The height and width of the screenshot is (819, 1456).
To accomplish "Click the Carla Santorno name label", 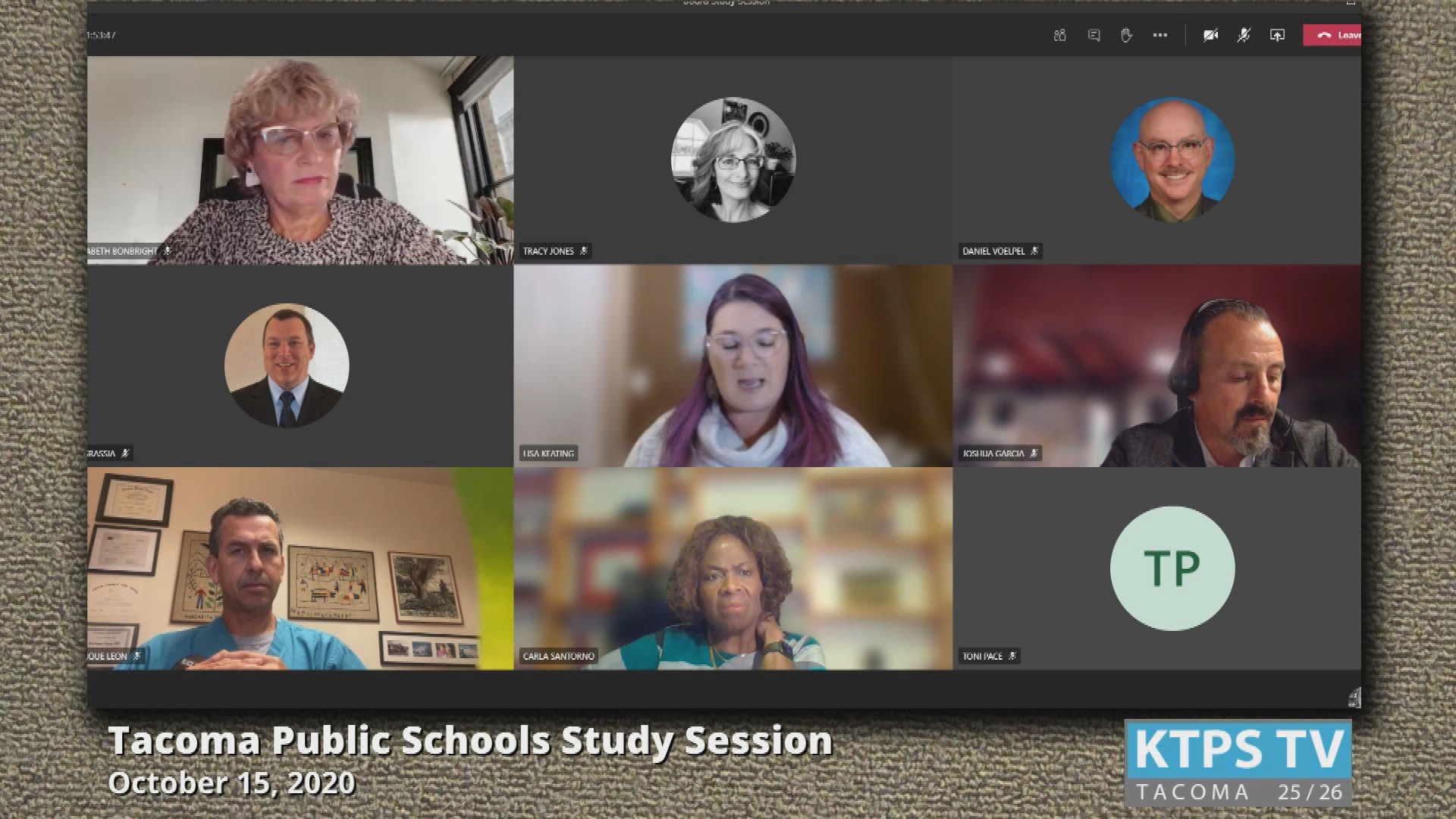I will click(x=558, y=656).
